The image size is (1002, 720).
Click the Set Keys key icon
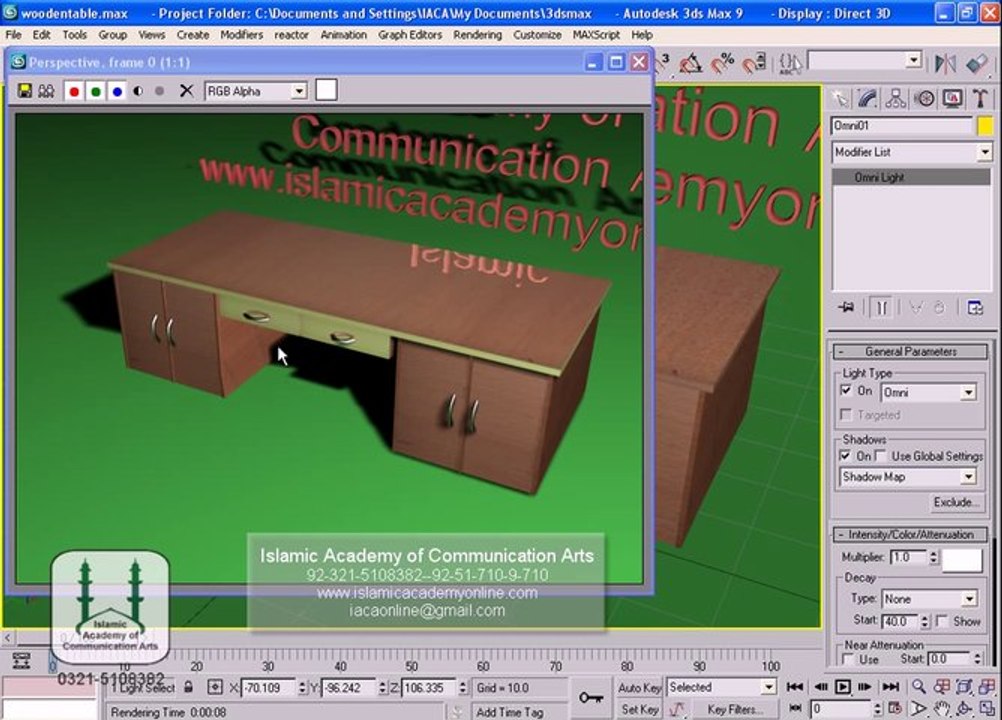pos(590,698)
